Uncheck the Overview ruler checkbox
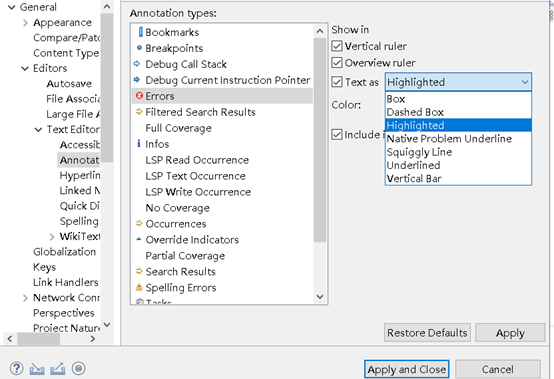Screen dimensions: 554x379 tap(337, 63)
